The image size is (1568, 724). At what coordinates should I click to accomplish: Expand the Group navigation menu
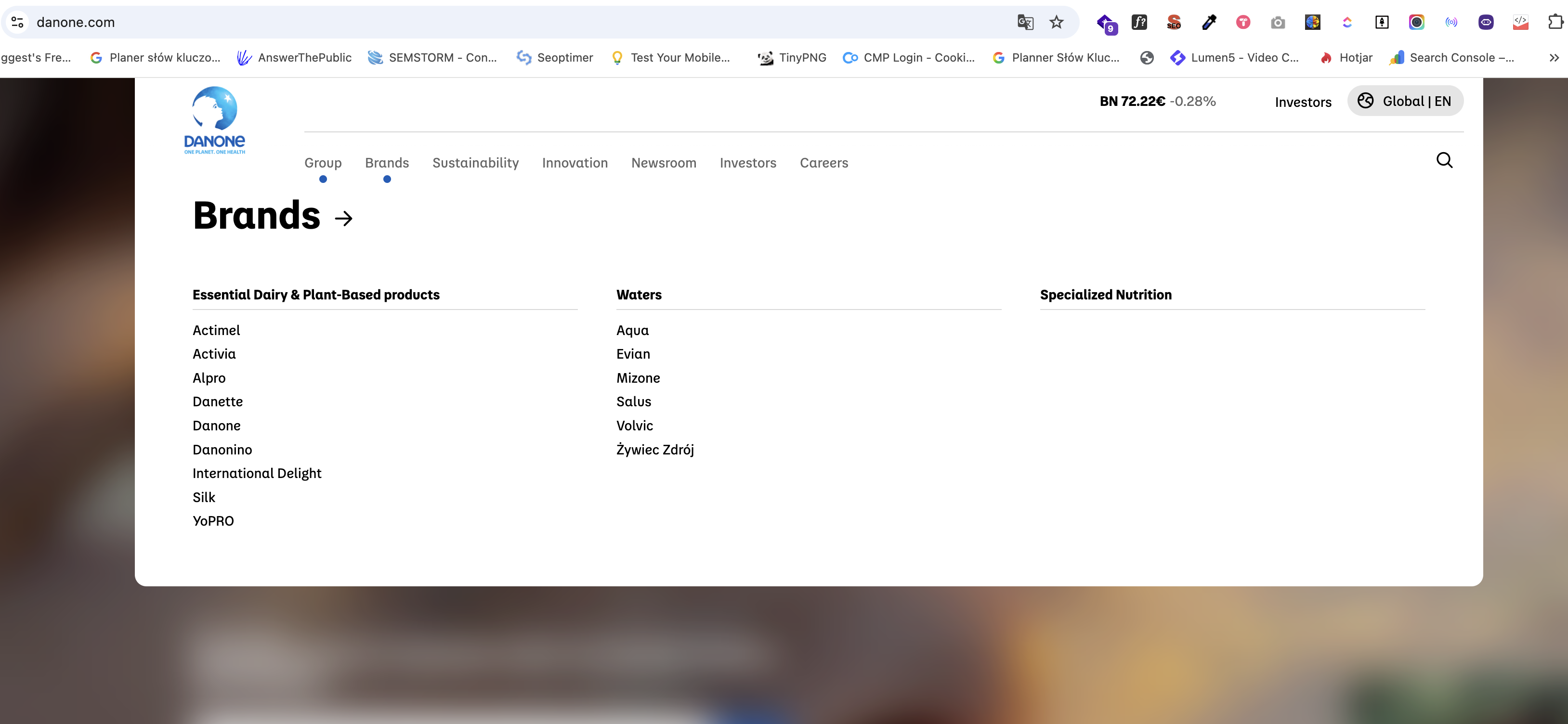323,163
